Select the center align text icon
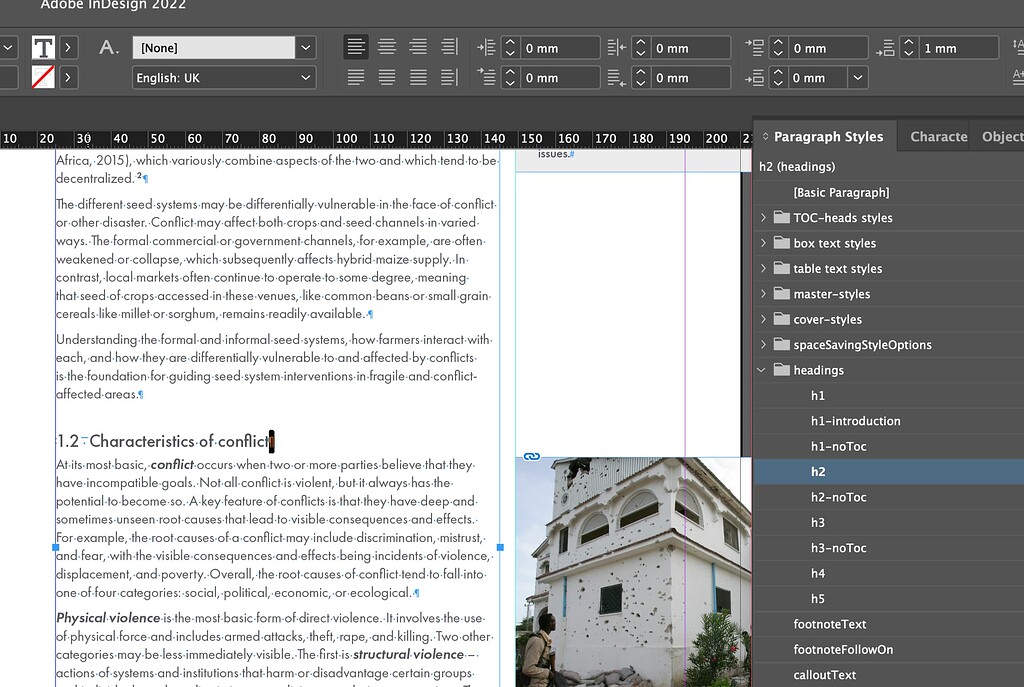The height and width of the screenshot is (687, 1024). tap(387, 47)
